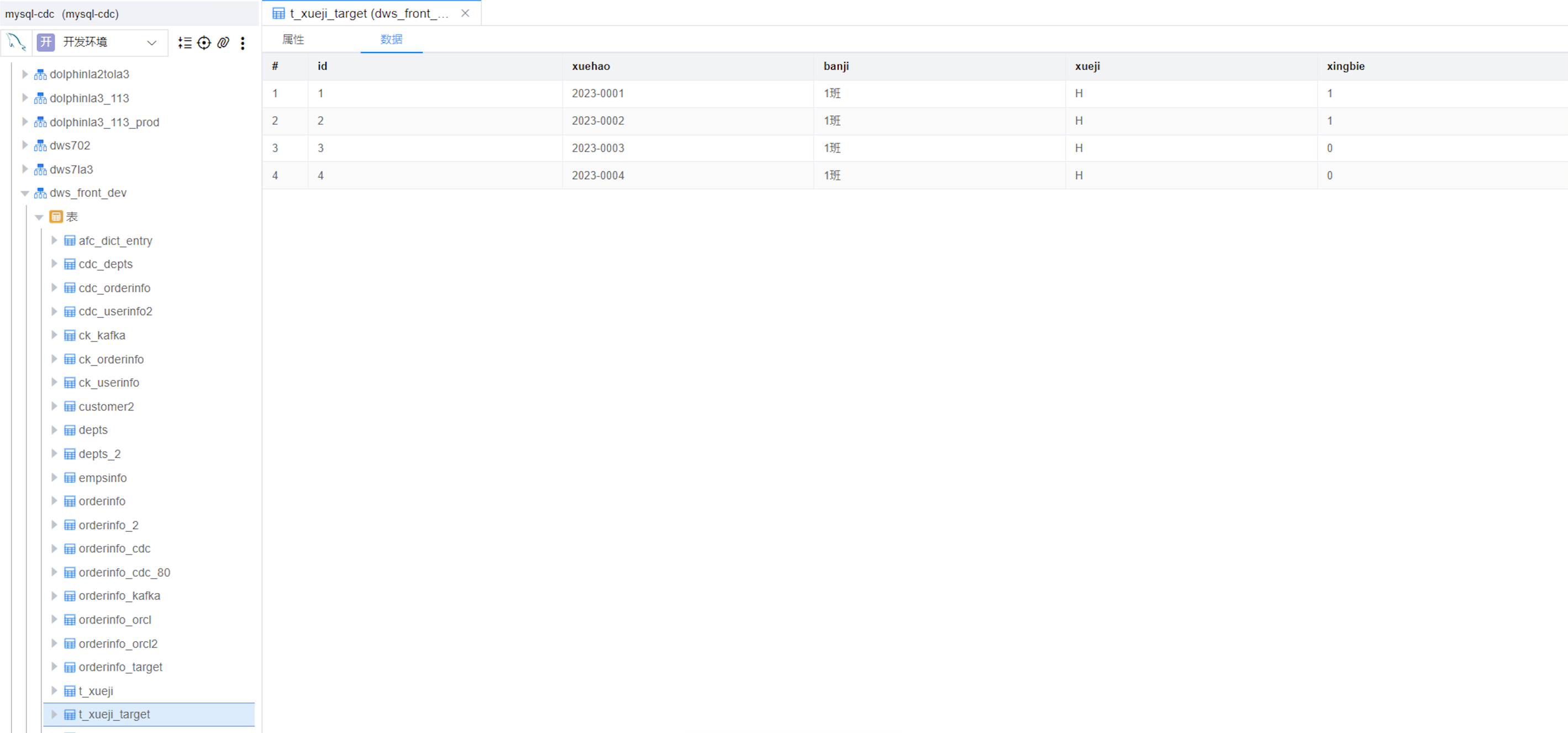Select the cell containing 2023-0003
Viewport: 1568px width, 733px height.
pos(598,148)
